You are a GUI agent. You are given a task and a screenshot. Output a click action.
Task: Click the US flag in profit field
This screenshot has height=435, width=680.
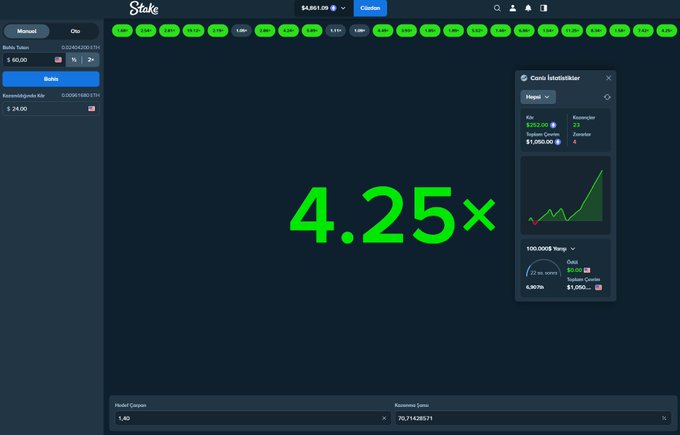pos(92,108)
